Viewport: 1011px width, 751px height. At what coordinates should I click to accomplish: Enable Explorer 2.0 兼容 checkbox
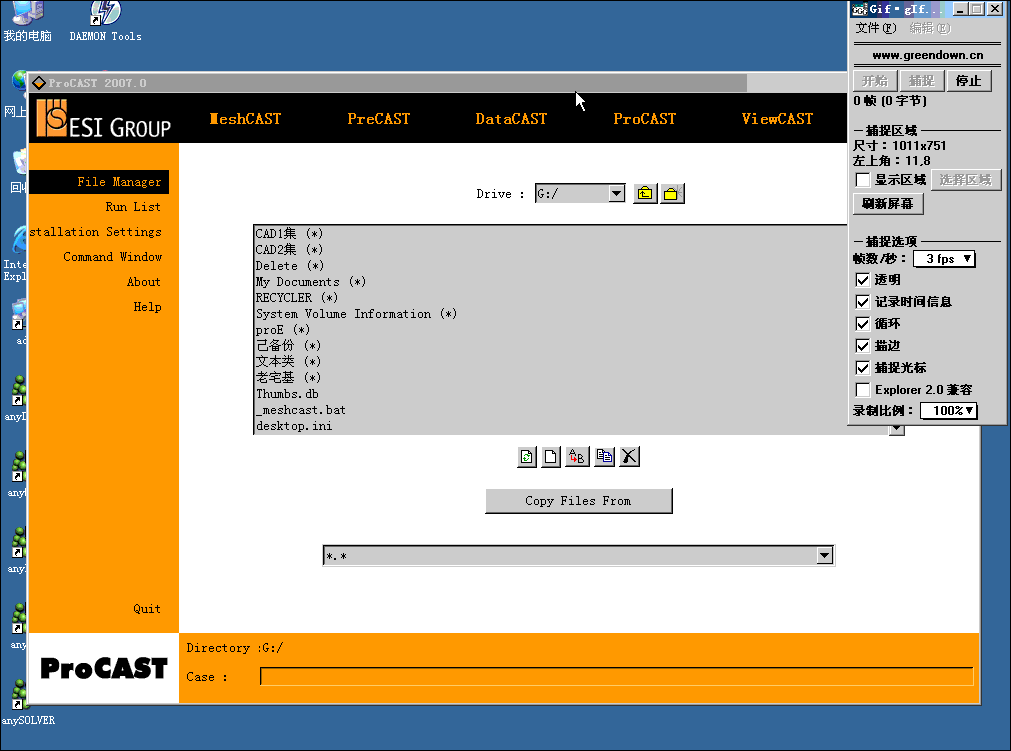click(x=863, y=389)
